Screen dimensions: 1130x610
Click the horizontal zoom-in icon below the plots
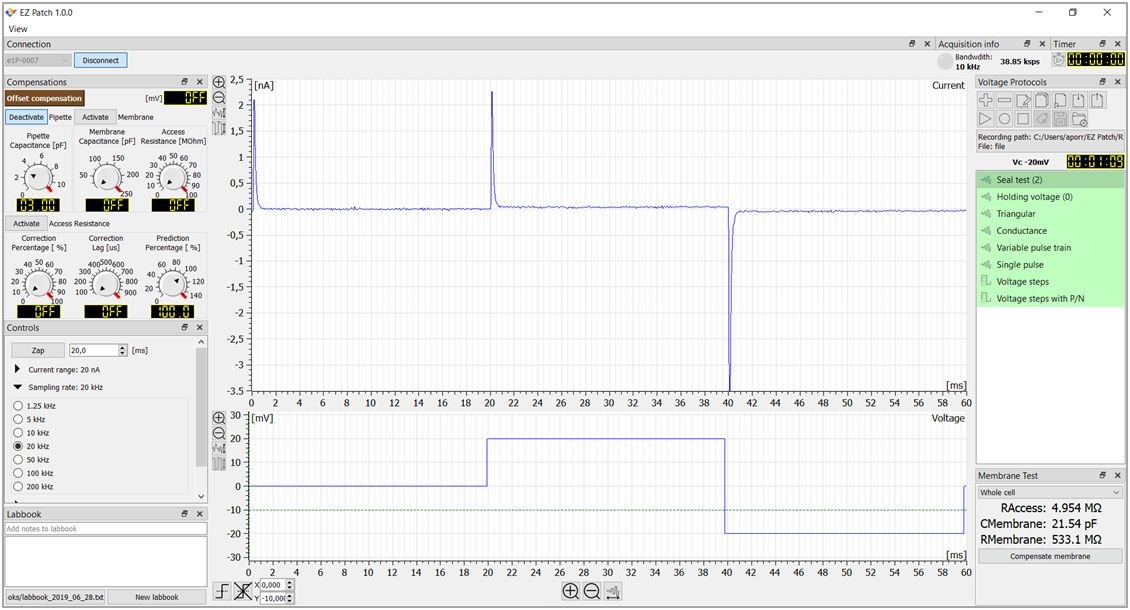[x=570, y=591]
